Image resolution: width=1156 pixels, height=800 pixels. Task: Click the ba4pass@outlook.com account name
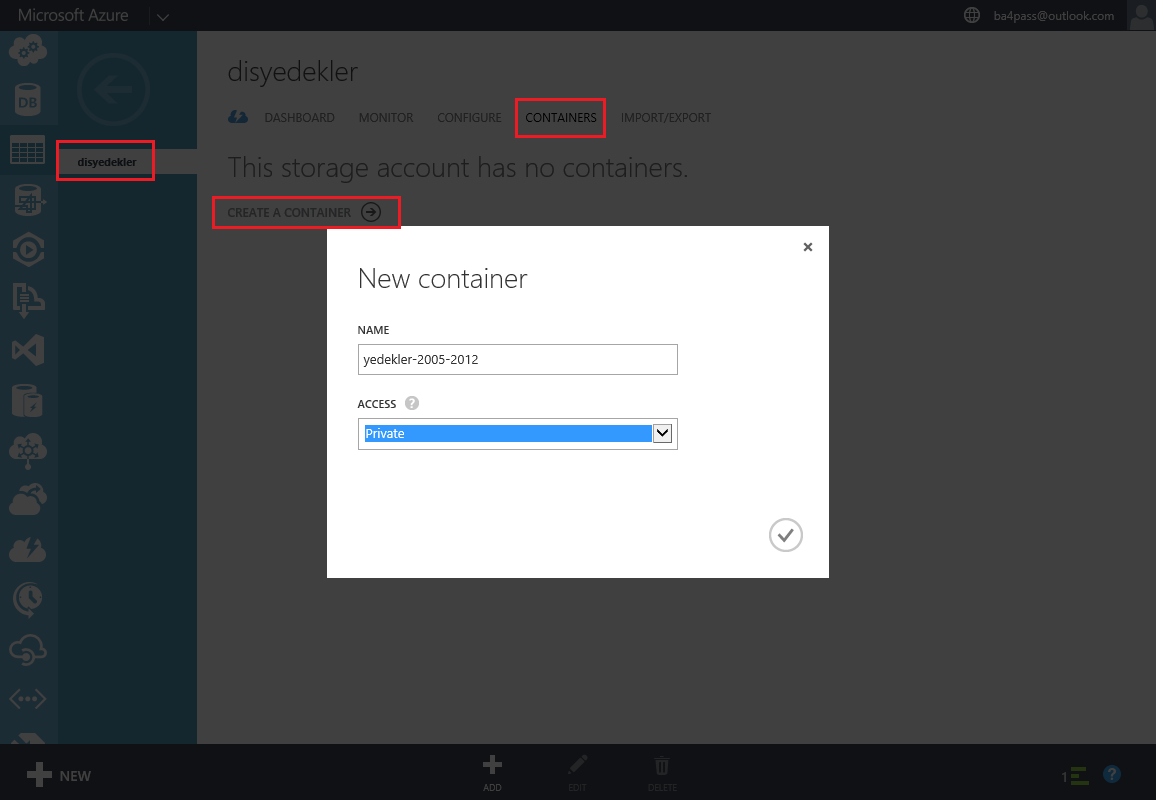(1054, 15)
